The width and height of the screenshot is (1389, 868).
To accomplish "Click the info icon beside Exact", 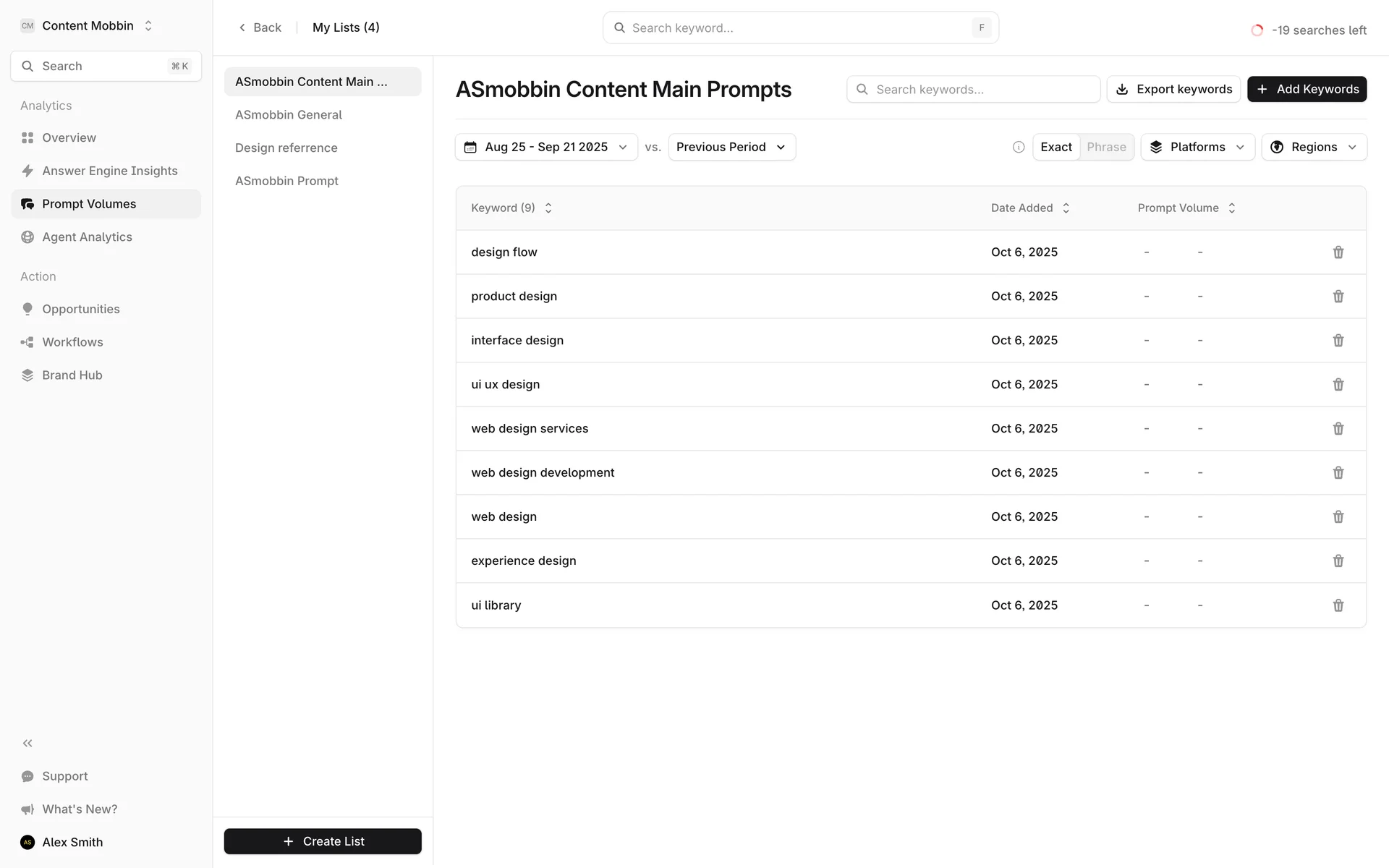I will tap(1019, 148).
